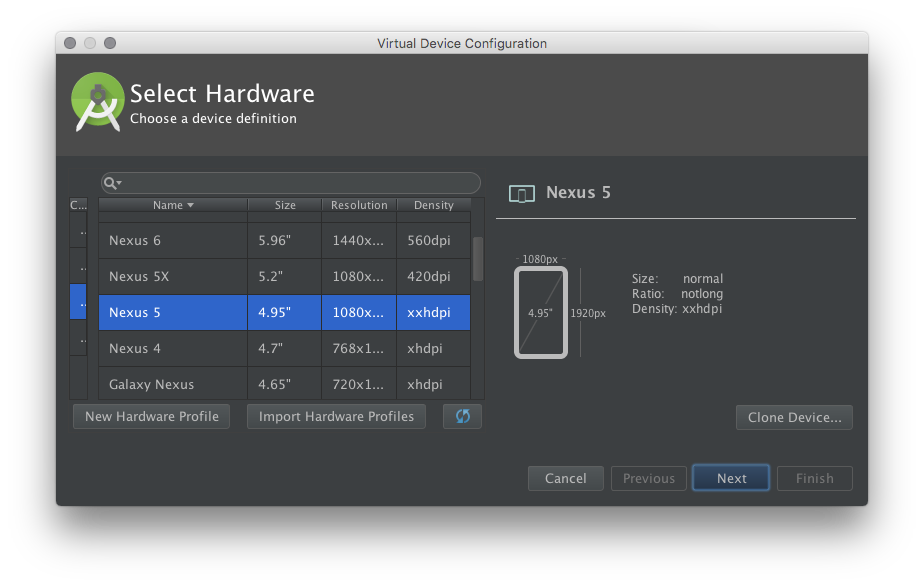Sort devices by the Resolution column header
This screenshot has height=586, width=924.
(359, 205)
